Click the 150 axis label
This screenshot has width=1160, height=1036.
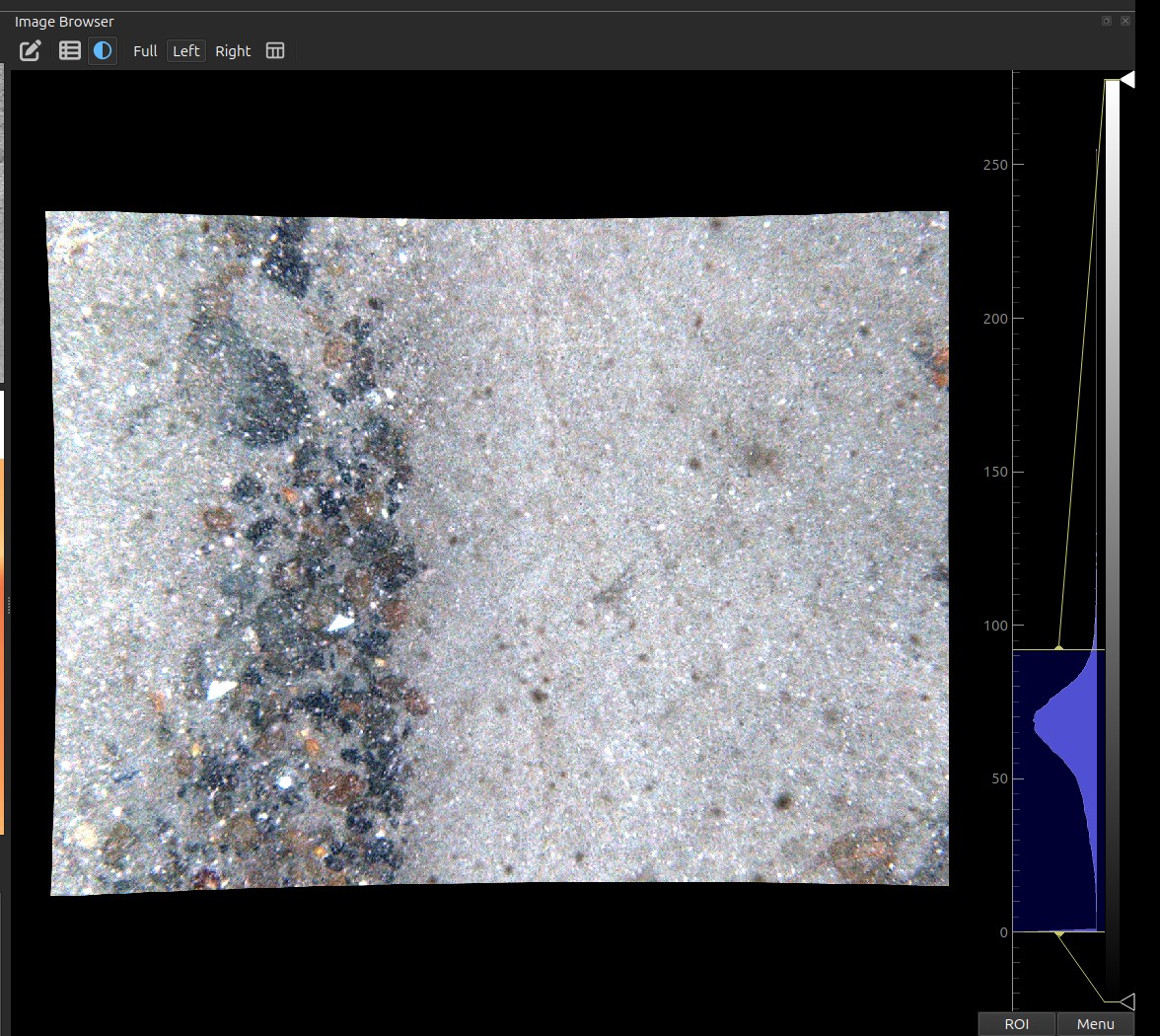995,472
